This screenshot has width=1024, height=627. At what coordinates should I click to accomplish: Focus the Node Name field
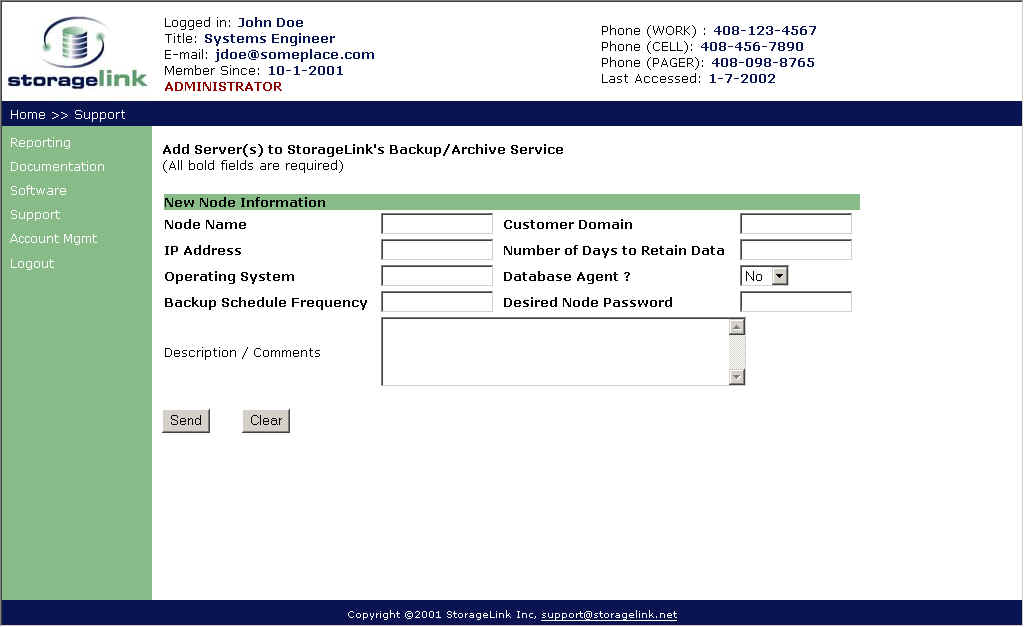[437, 223]
